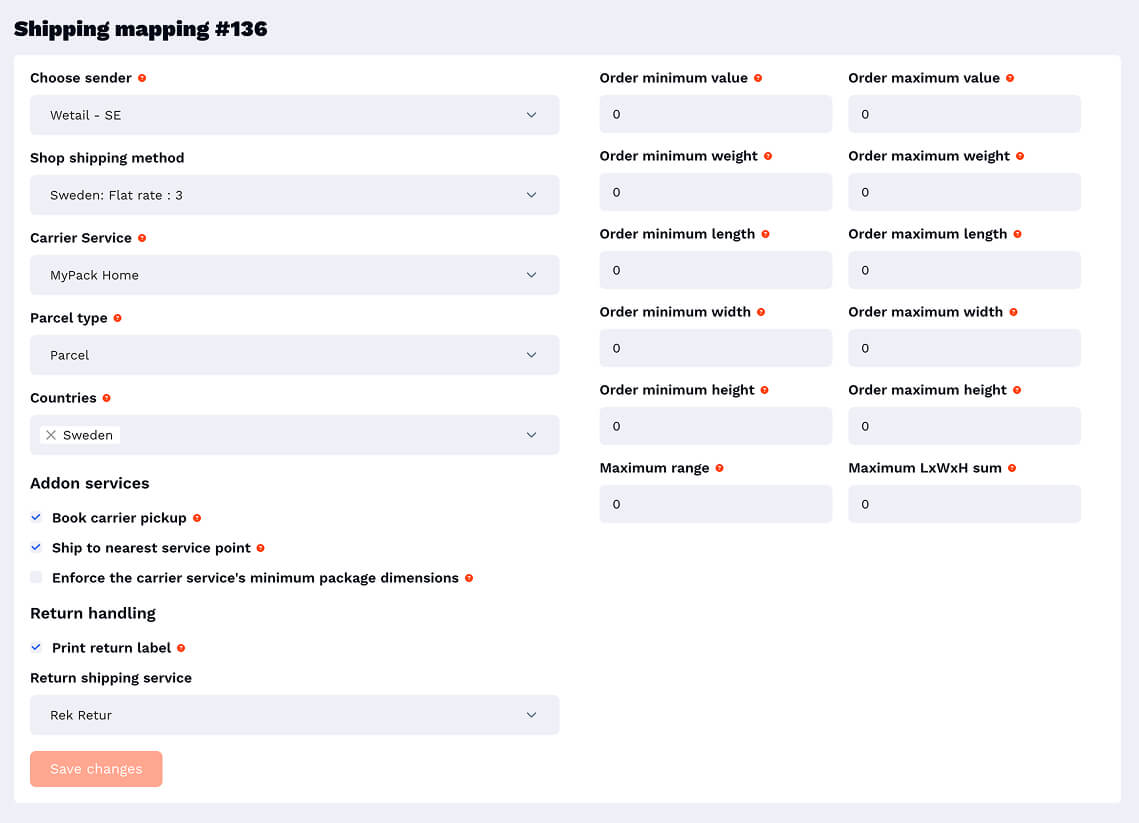Click info icon beside Maximum range

click(x=719, y=468)
